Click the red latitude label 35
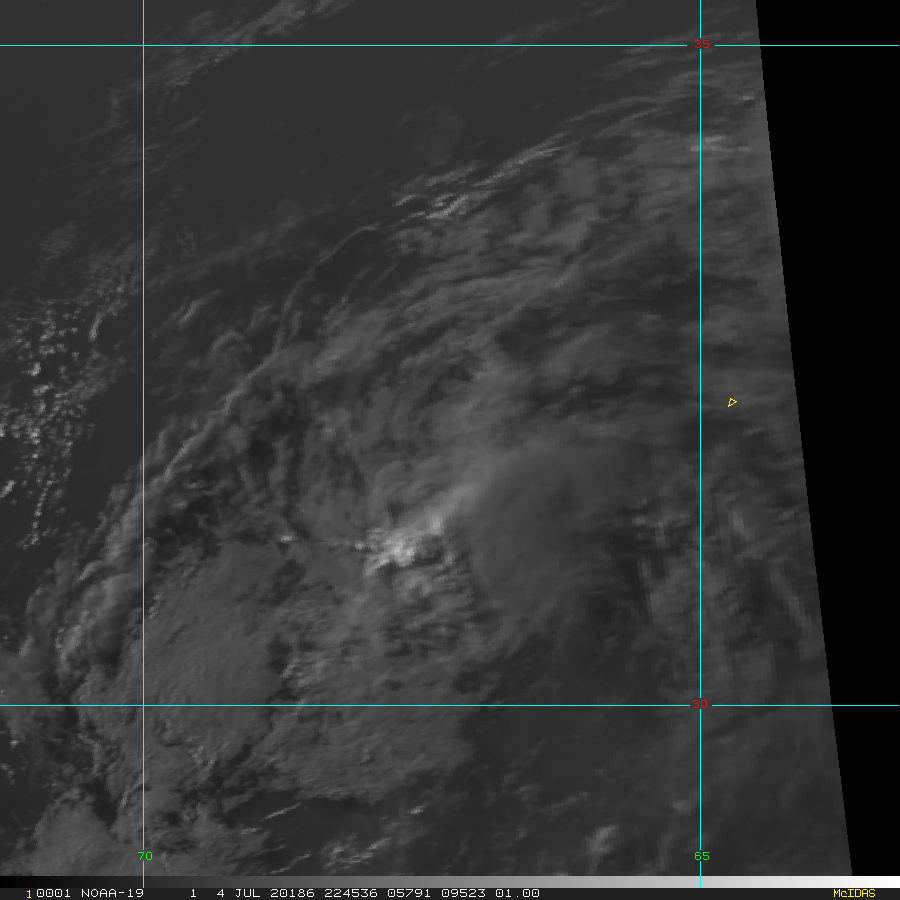The height and width of the screenshot is (900, 900). [701, 44]
